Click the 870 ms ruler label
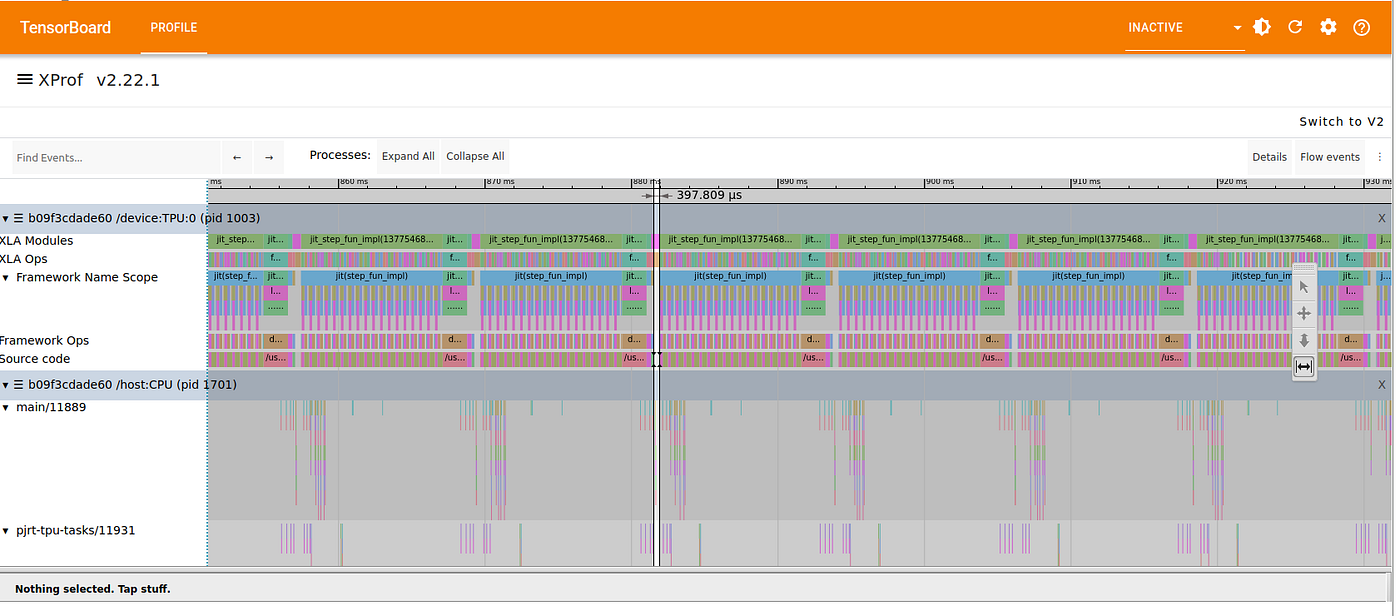The image size is (1400, 616). point(499,182)
